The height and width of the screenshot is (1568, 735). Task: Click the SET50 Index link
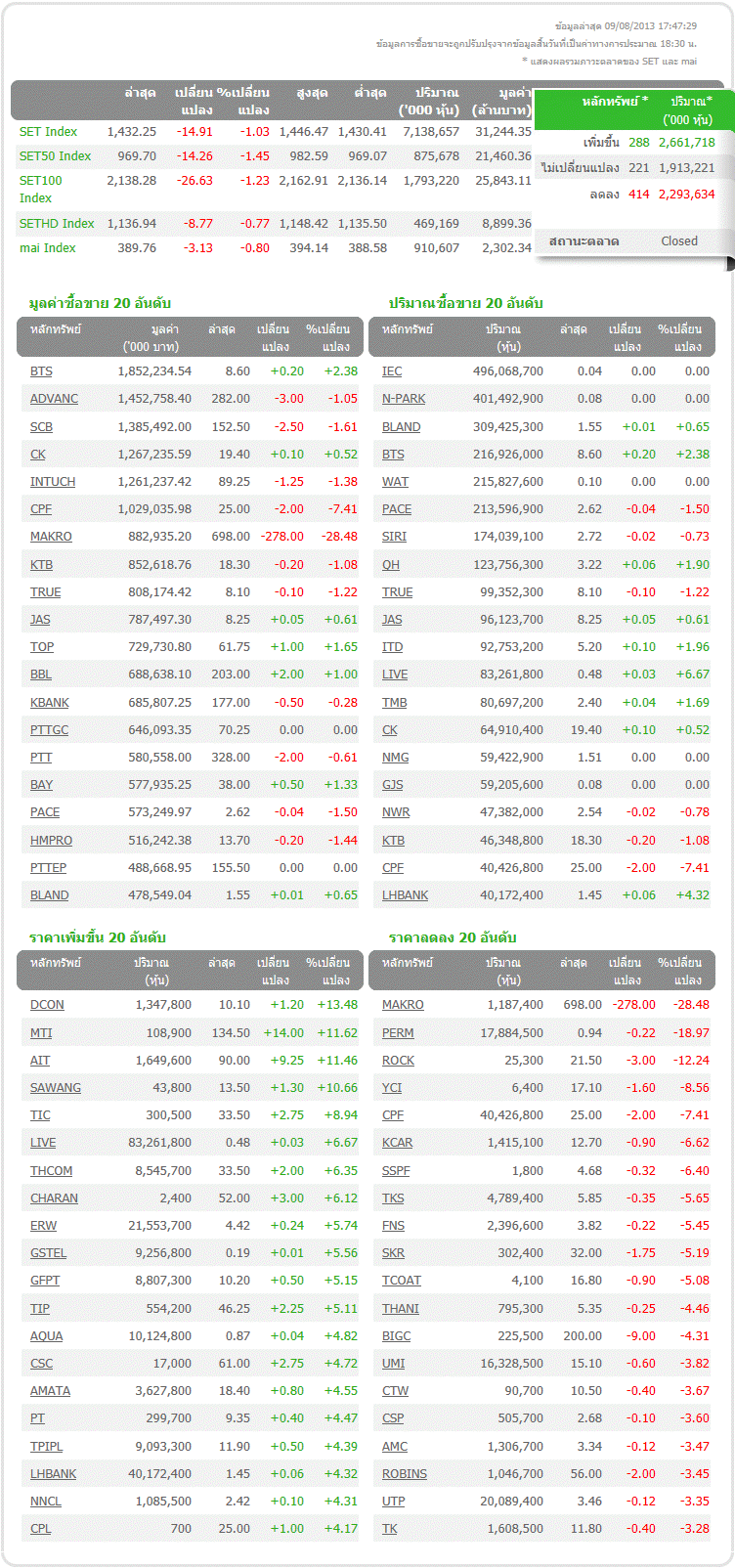tap(55, 156)
